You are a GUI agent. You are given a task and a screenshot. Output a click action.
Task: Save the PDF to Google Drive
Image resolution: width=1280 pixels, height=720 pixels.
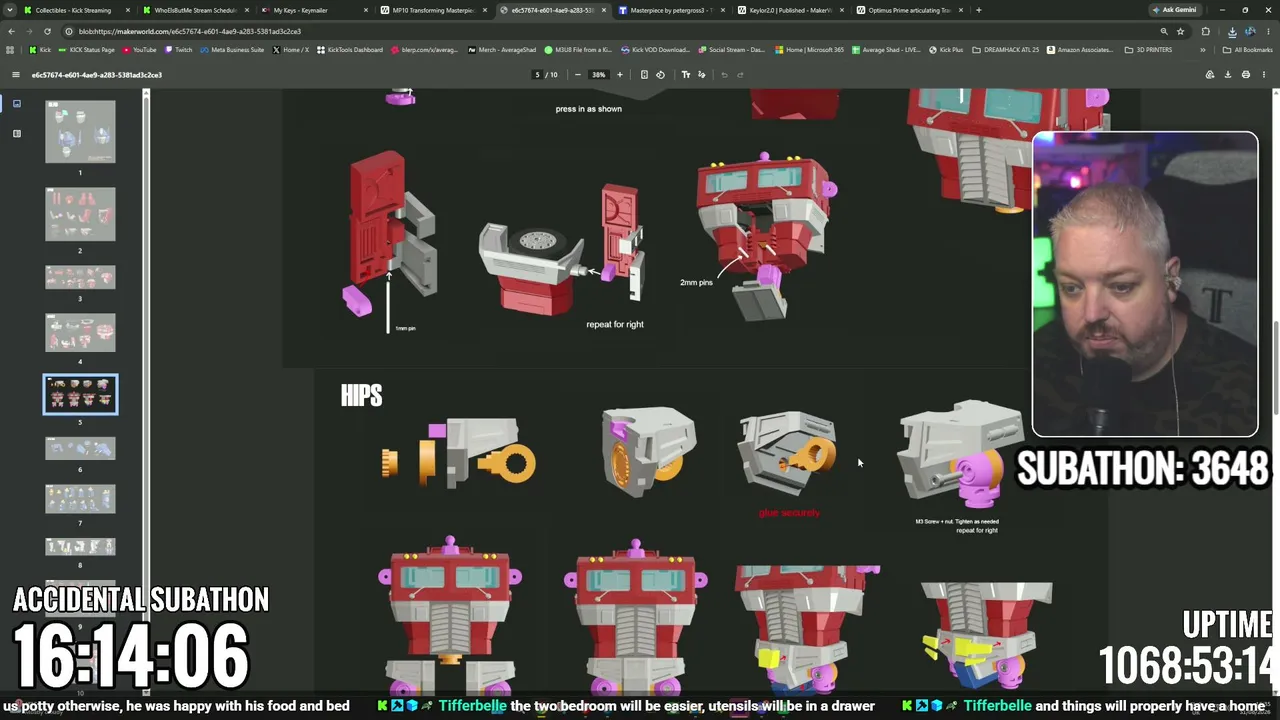[x=1209, y=75]
